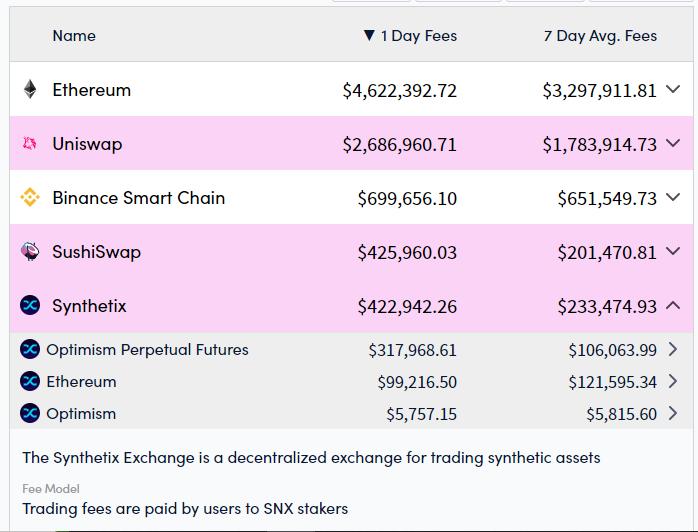
Task: Expand Binance Smart Chain row chevron
Action: pos(673,198)
